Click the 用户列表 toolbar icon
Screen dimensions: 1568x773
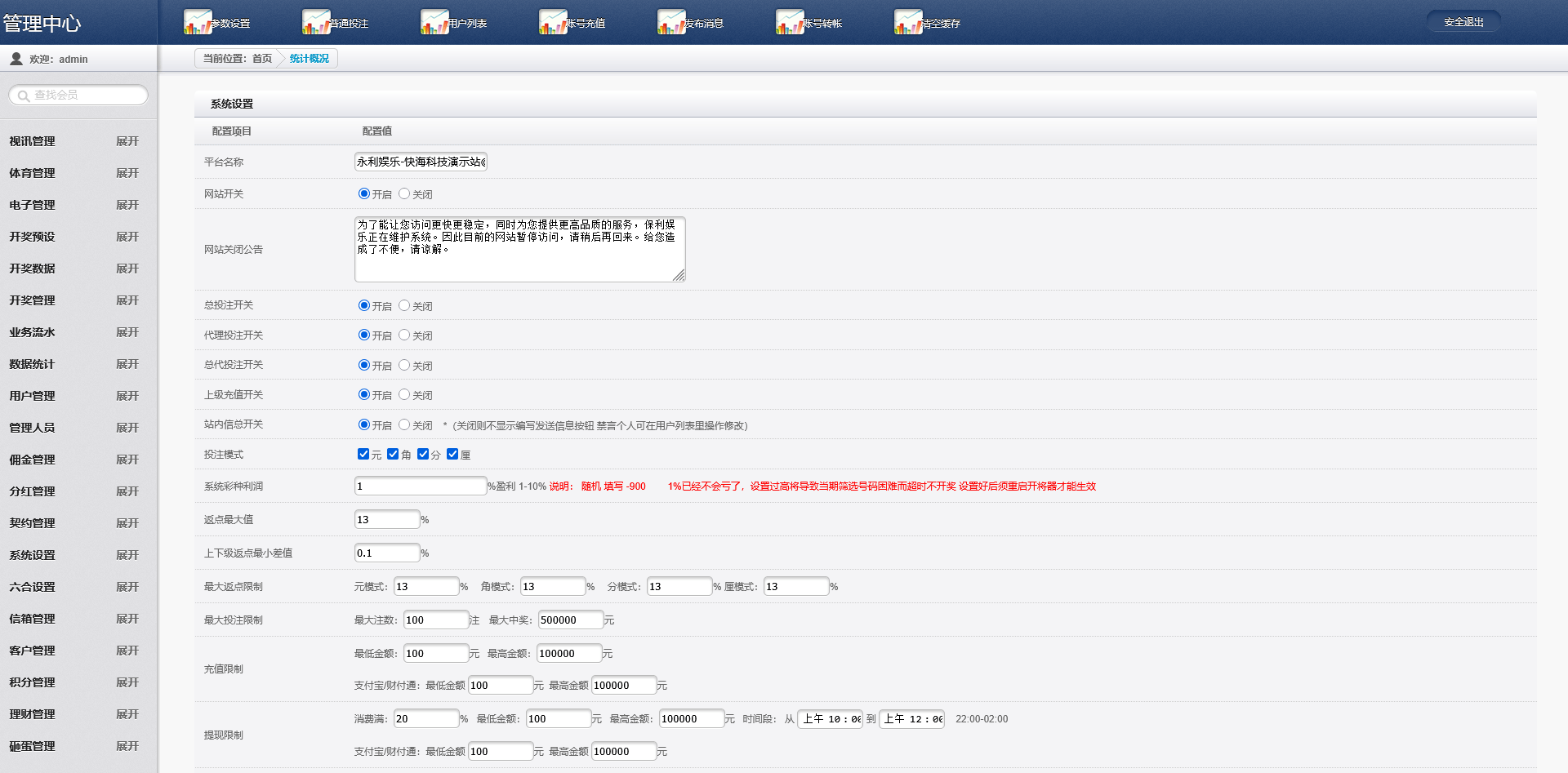[434, 22]
